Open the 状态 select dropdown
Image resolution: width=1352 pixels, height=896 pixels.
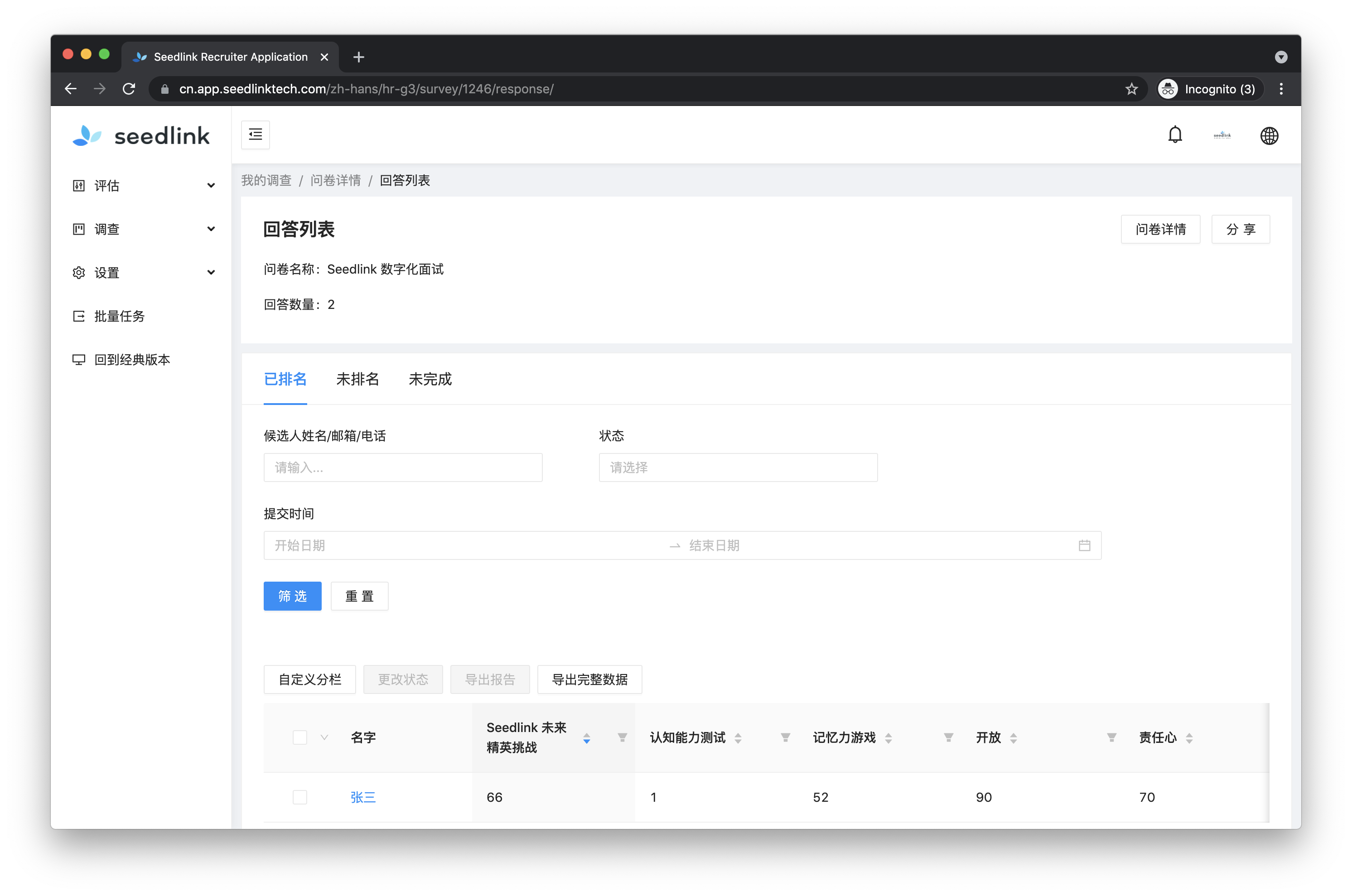click(x=738, y=467)
